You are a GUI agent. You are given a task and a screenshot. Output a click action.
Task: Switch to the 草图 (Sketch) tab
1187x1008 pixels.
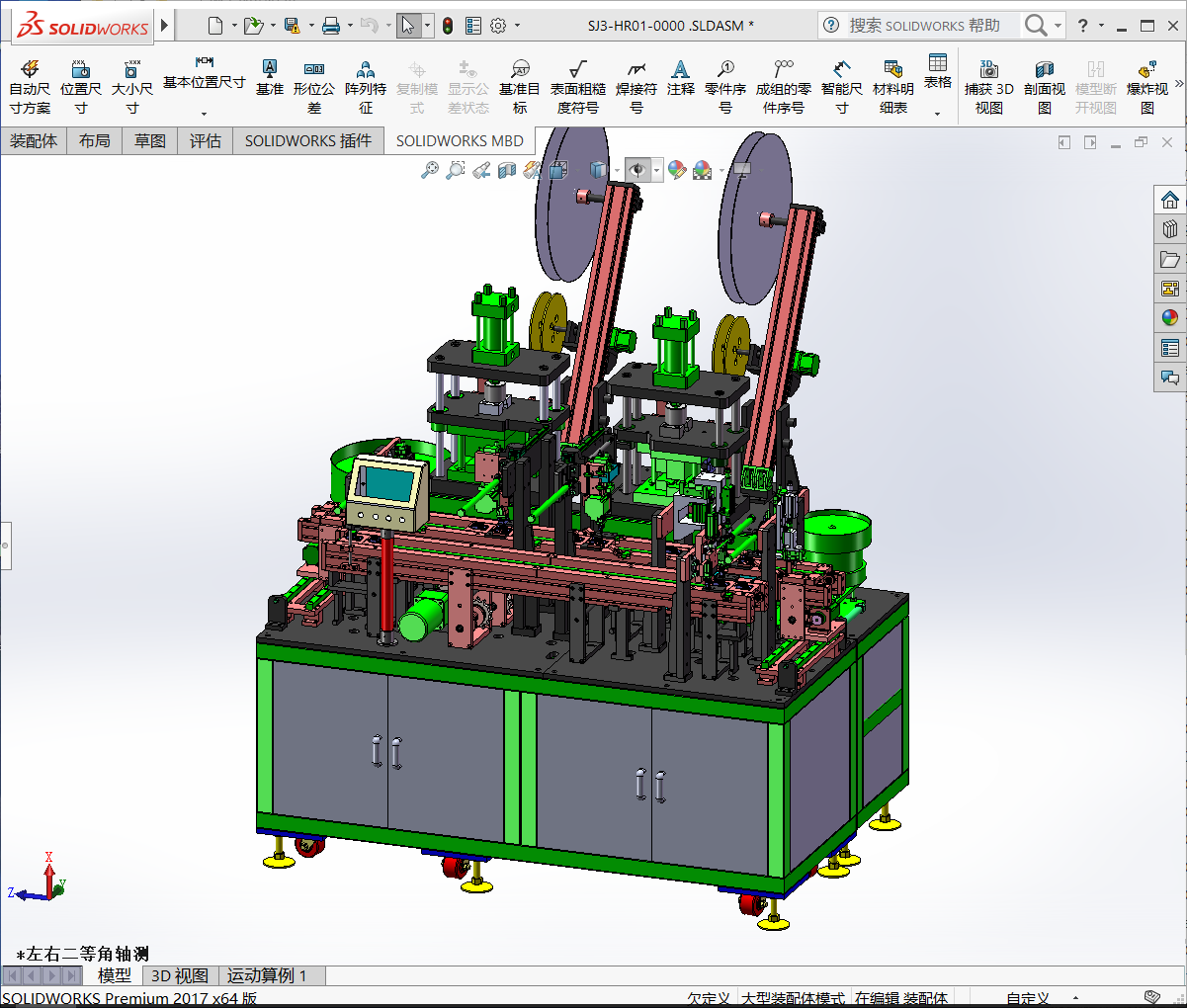coord(150,141)
